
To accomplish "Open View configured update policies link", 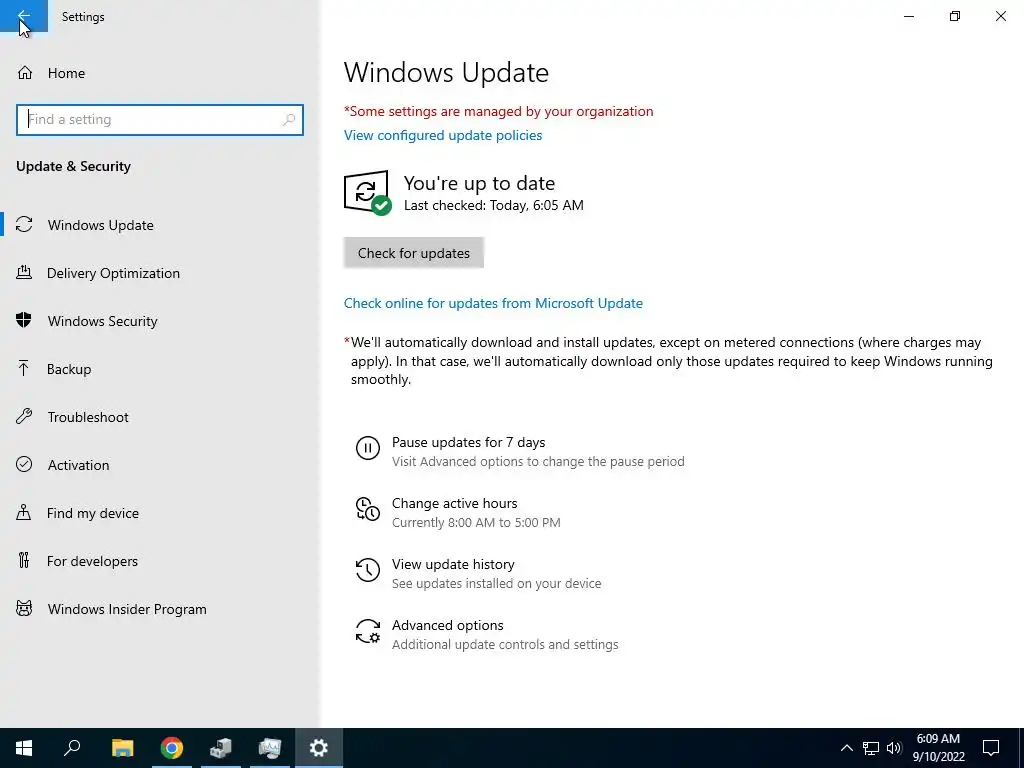I will 443,135.
